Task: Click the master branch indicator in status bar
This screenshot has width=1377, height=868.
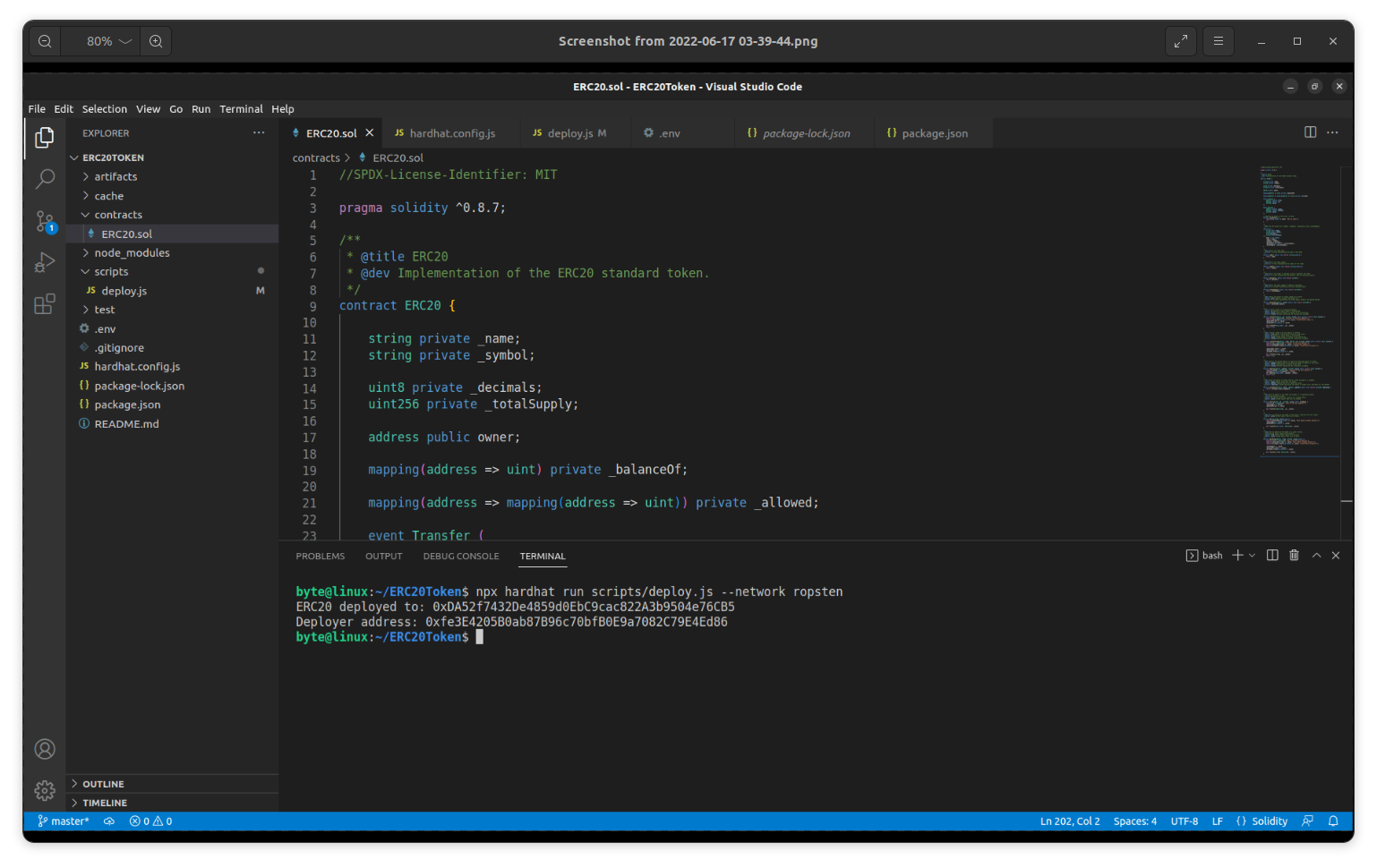Action: [64, 821]
